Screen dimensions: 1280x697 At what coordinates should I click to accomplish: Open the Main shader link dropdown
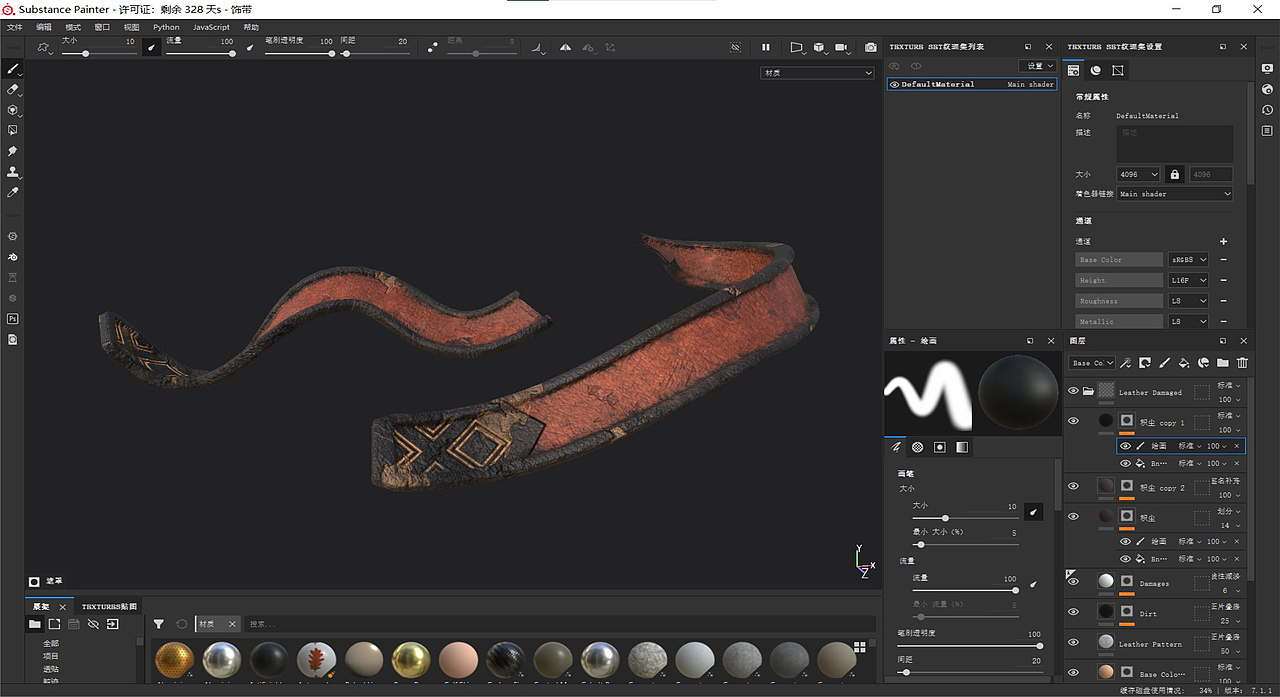pos(1174,194)
